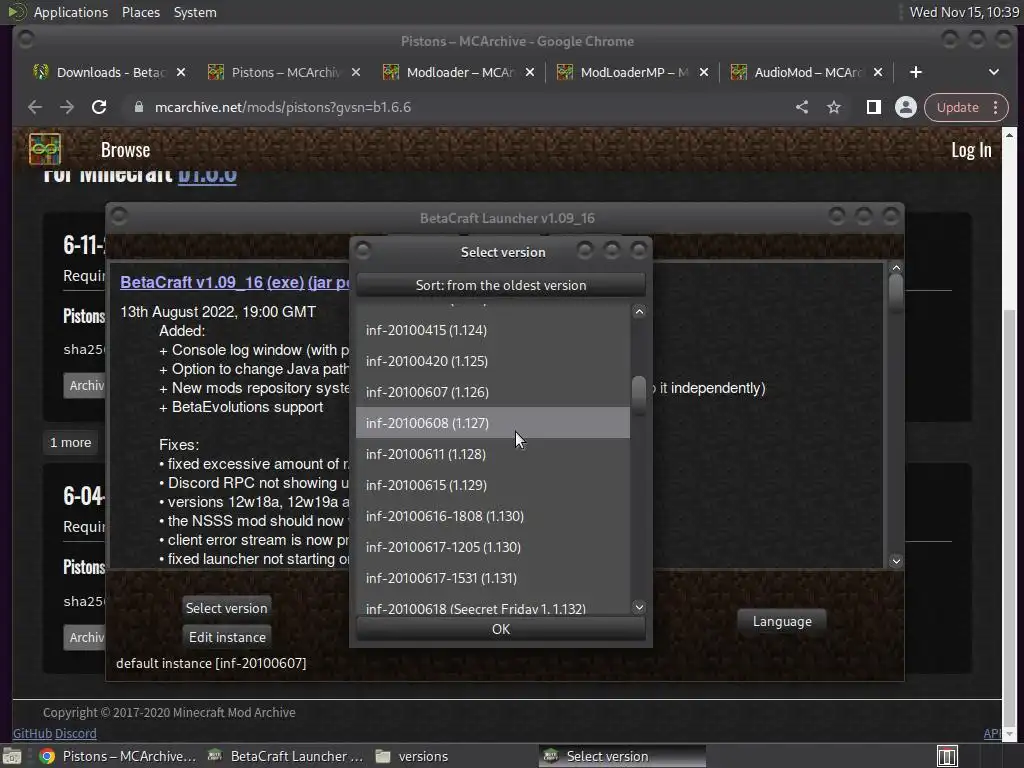Close the Modloader tab

click(530, 72)
